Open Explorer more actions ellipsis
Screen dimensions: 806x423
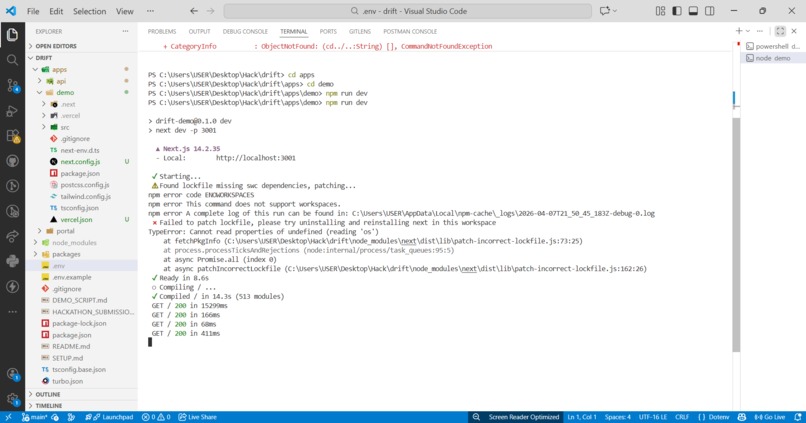125,31
